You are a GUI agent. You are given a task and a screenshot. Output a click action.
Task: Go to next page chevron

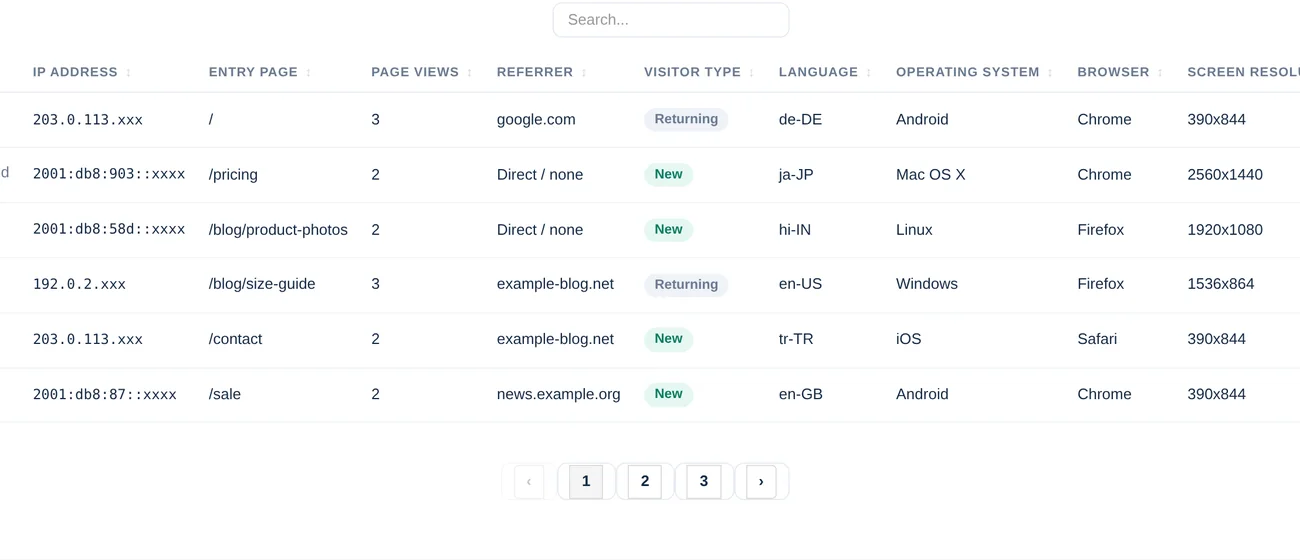coord(761,482)
